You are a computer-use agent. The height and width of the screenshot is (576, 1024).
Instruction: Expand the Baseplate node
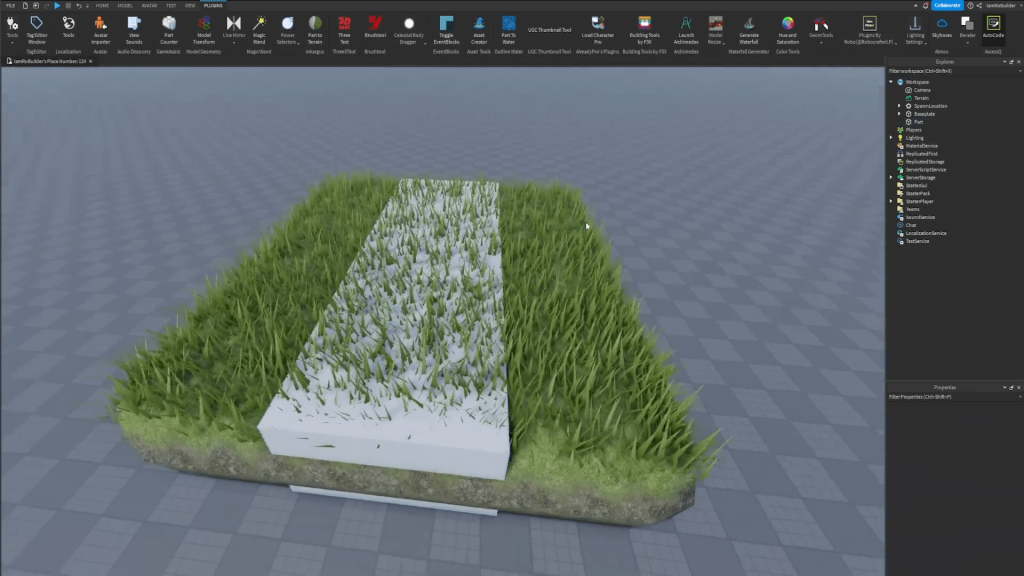[x=899, y=114]
